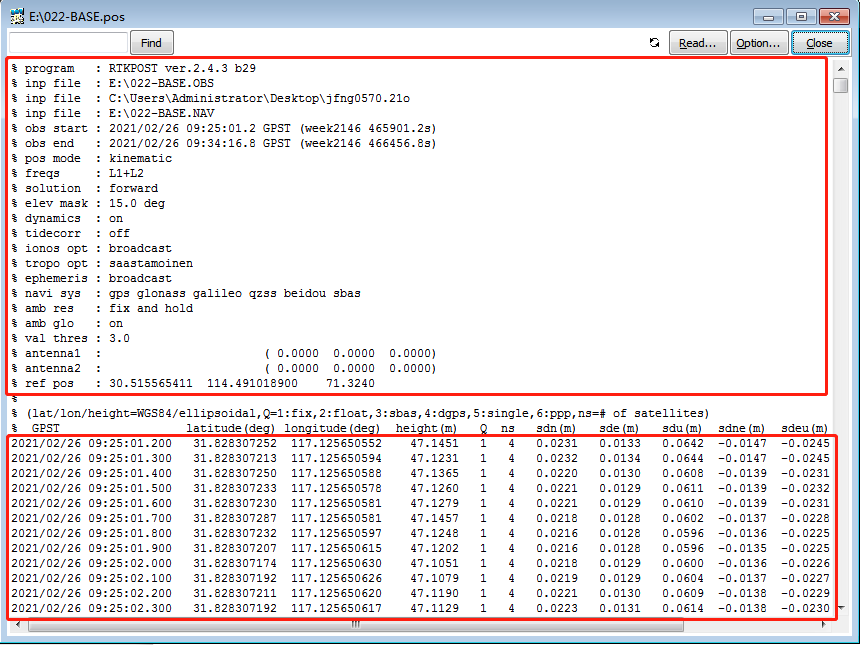The image size is (860, 645).
Task: Click the jfng0570.21o file path
Action: (x=259, y=99)
